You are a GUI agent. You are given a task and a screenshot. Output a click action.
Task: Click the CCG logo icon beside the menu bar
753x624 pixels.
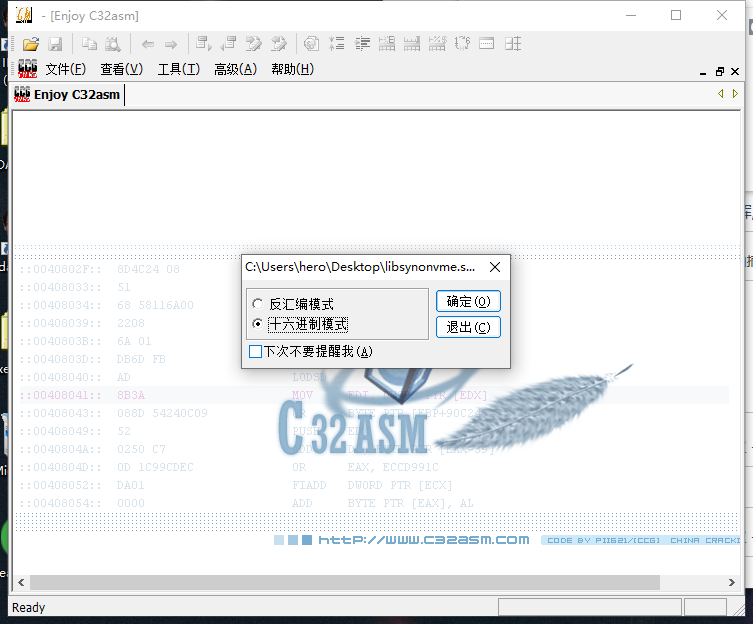click(x=27, y=69)
